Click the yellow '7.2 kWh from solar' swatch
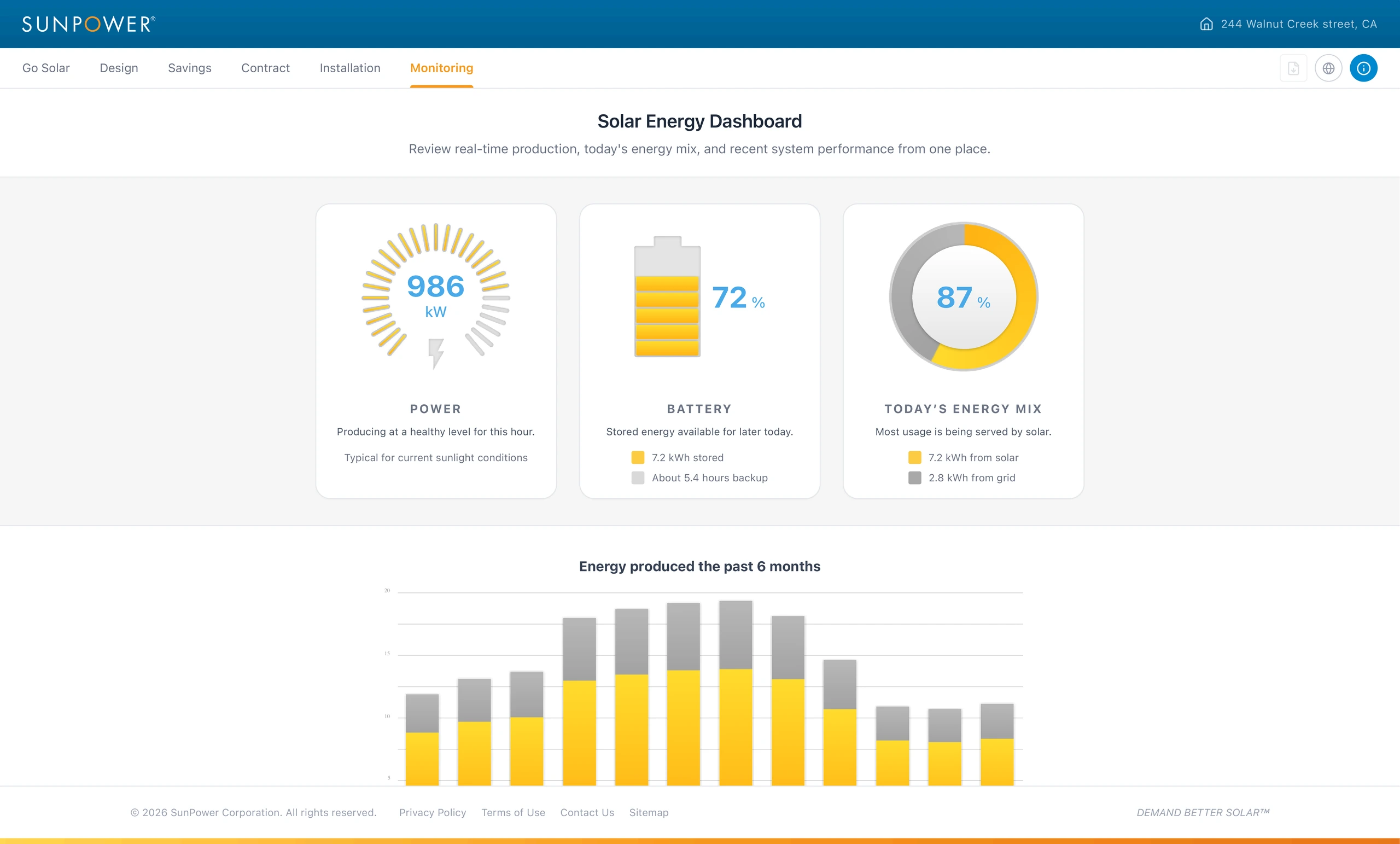The image size is (1400, 844). [x=915, y=457]
